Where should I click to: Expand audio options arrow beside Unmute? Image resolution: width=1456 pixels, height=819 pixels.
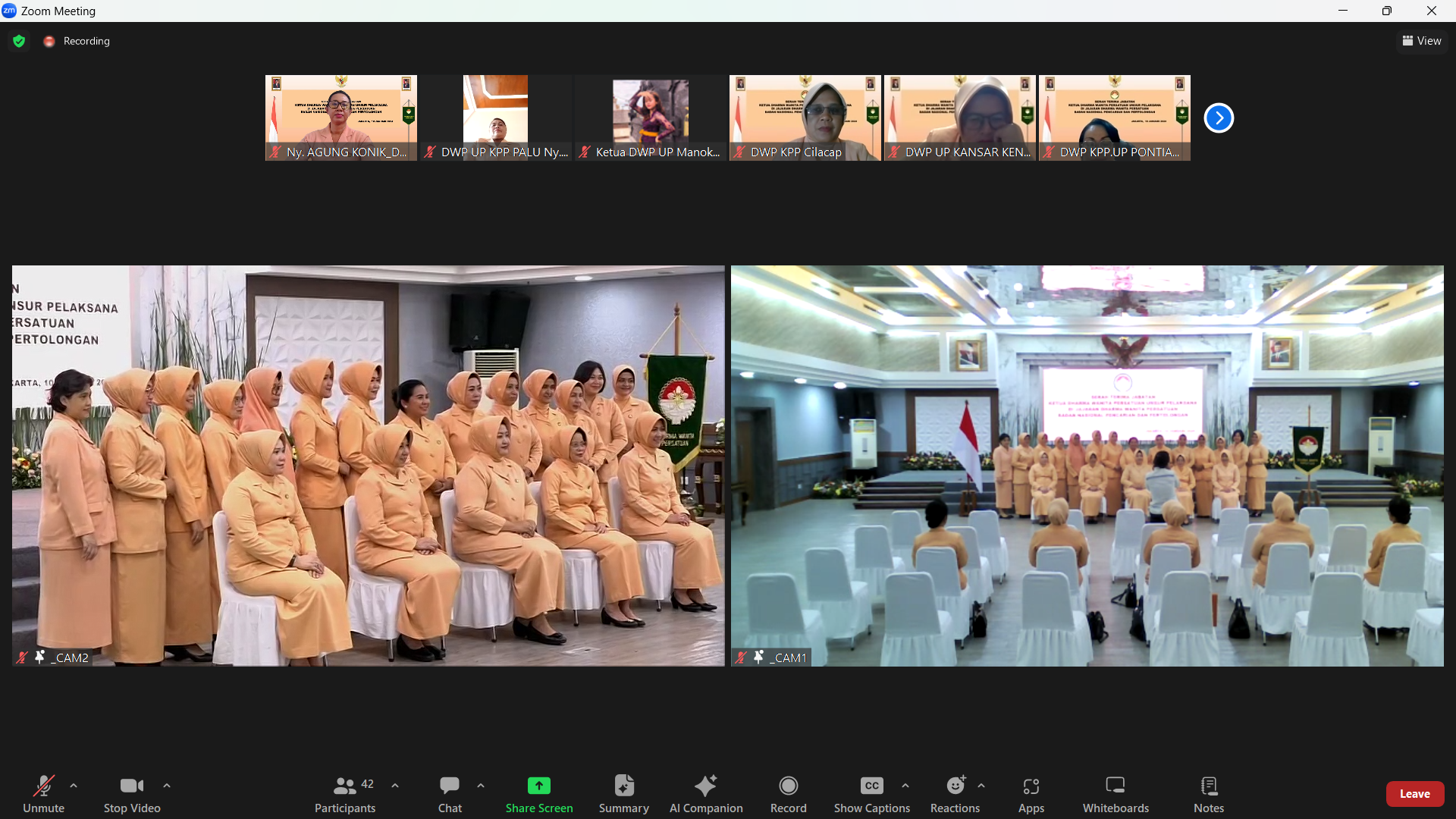[74, 786]
